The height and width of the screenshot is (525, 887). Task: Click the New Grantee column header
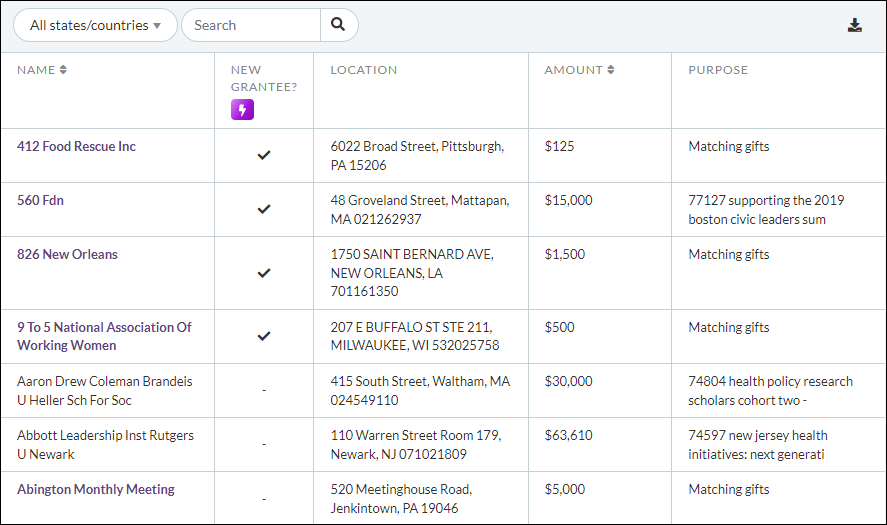(x=264, y=78)
